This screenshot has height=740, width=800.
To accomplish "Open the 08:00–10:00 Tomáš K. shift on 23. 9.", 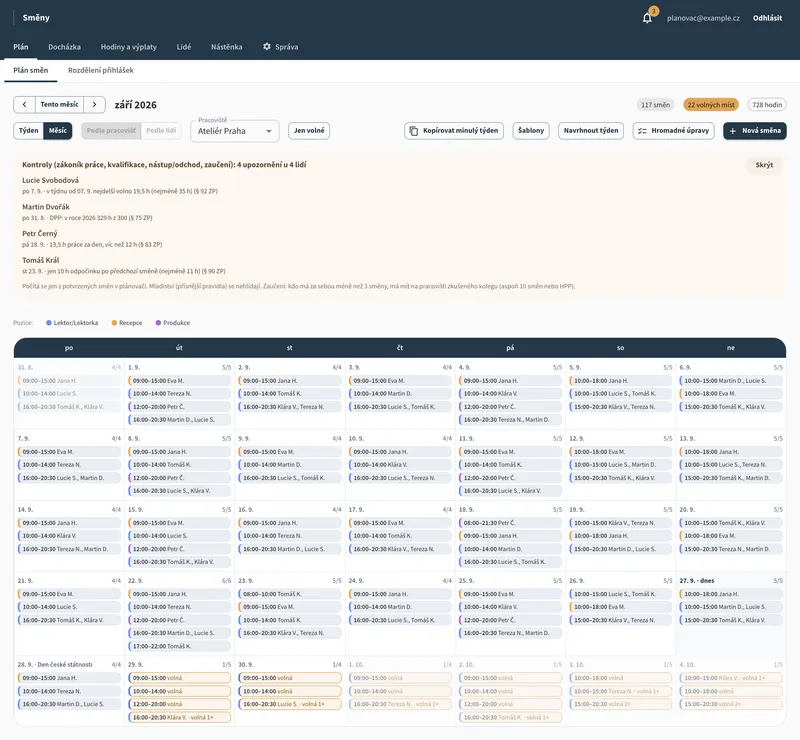I will 290,594.
